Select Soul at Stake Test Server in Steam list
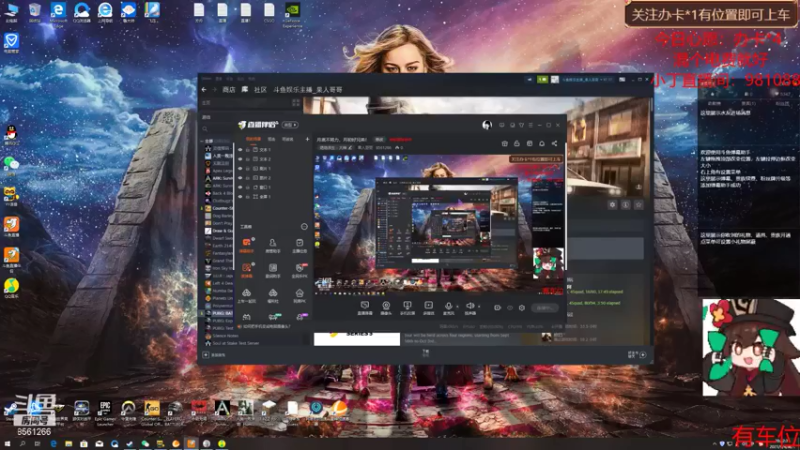Image resolution: width=800 pixels, height=450 pixels. click(232, 343)
